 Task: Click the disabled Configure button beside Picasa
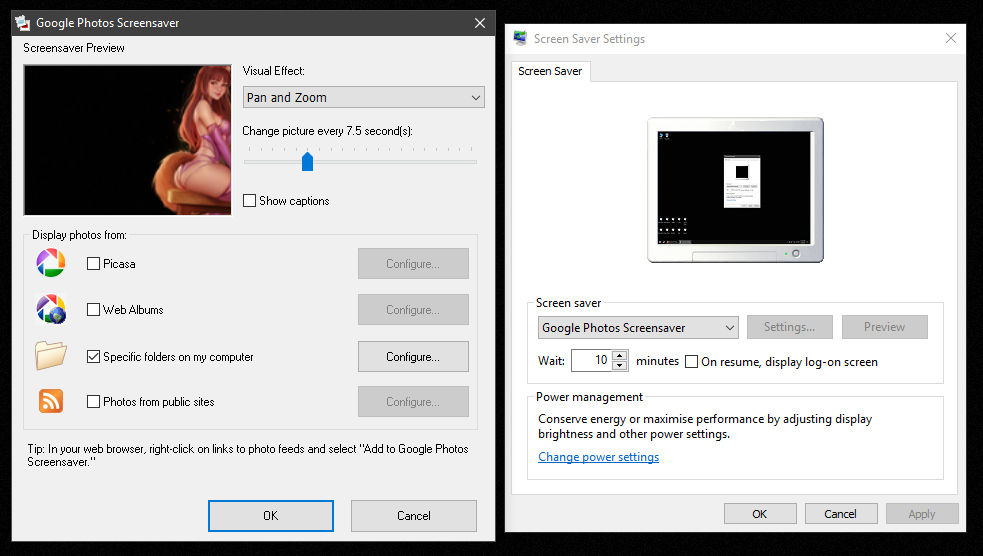pos(413,264)
